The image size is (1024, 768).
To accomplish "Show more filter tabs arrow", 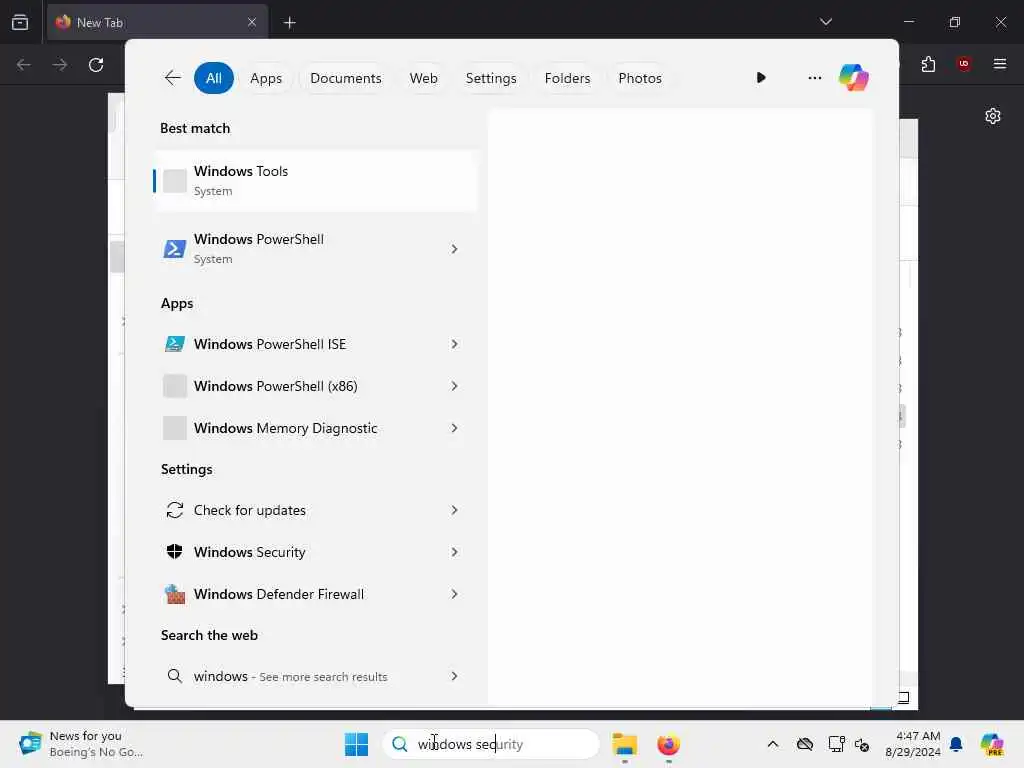I will click(x=761, y=78).
